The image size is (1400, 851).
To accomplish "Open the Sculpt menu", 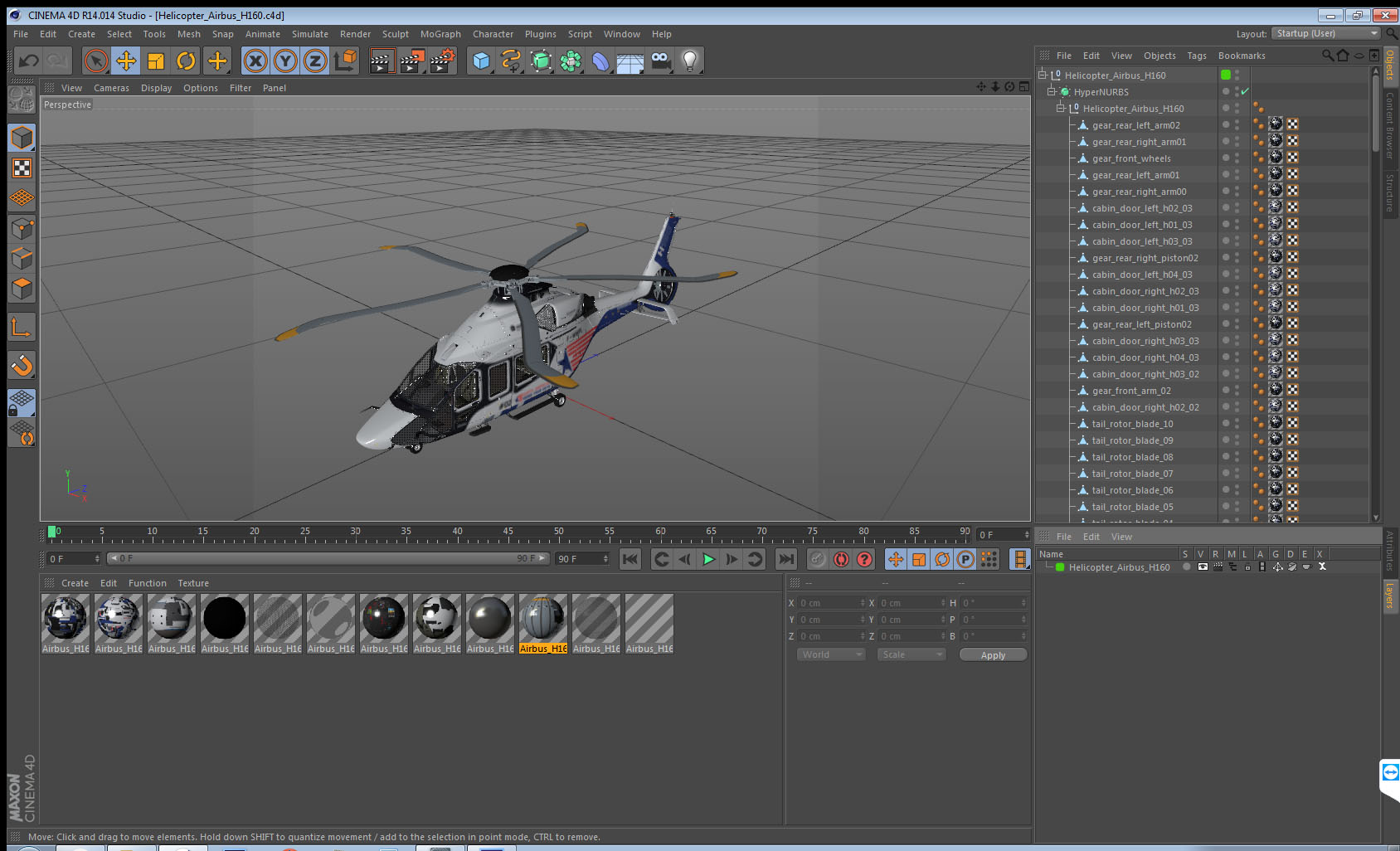I will [396, 34].
